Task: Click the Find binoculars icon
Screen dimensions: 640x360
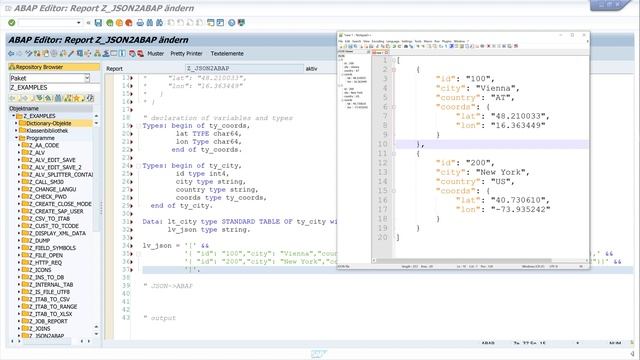Action: pos(150,23)
